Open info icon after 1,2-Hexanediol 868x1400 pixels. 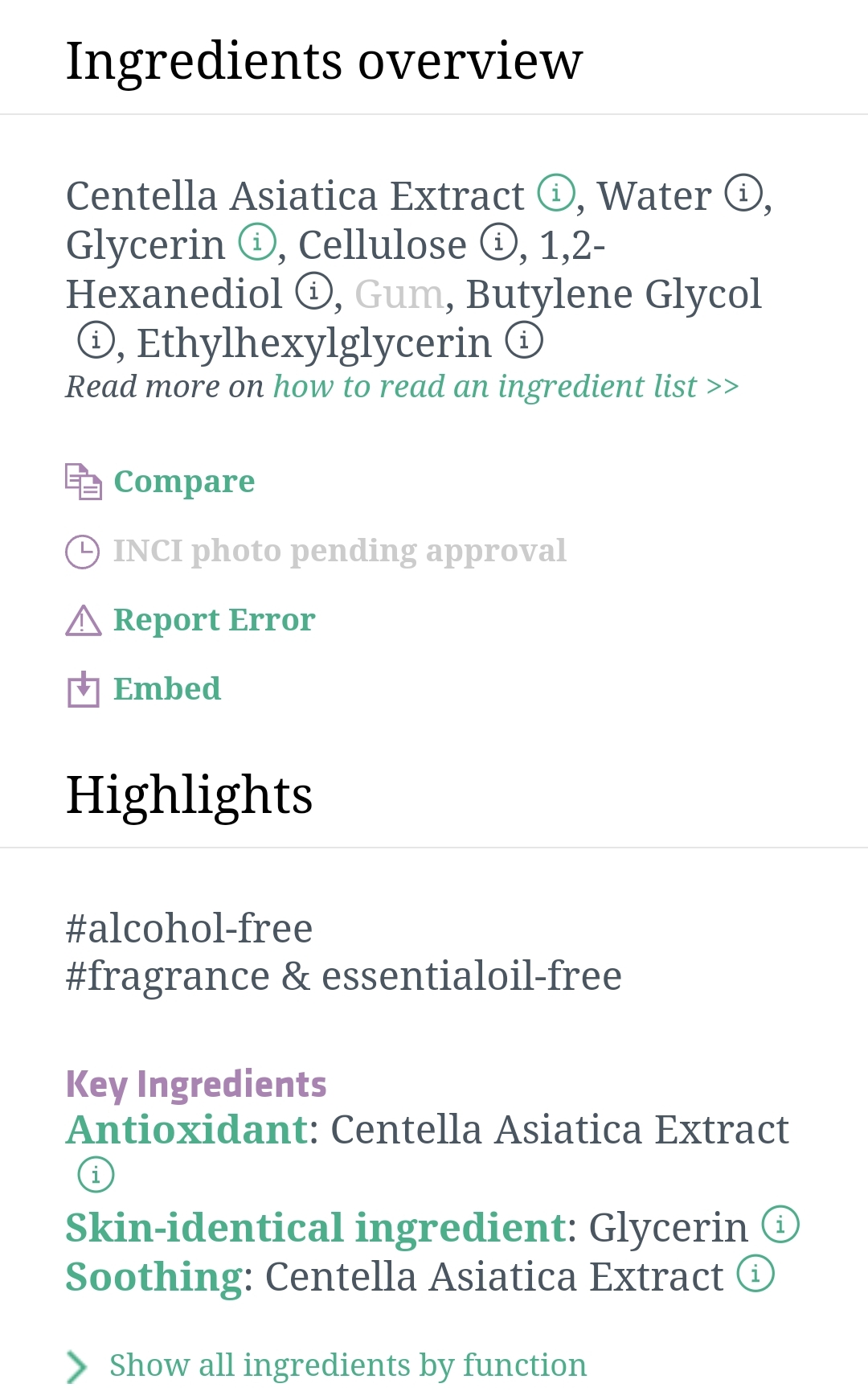314,291
